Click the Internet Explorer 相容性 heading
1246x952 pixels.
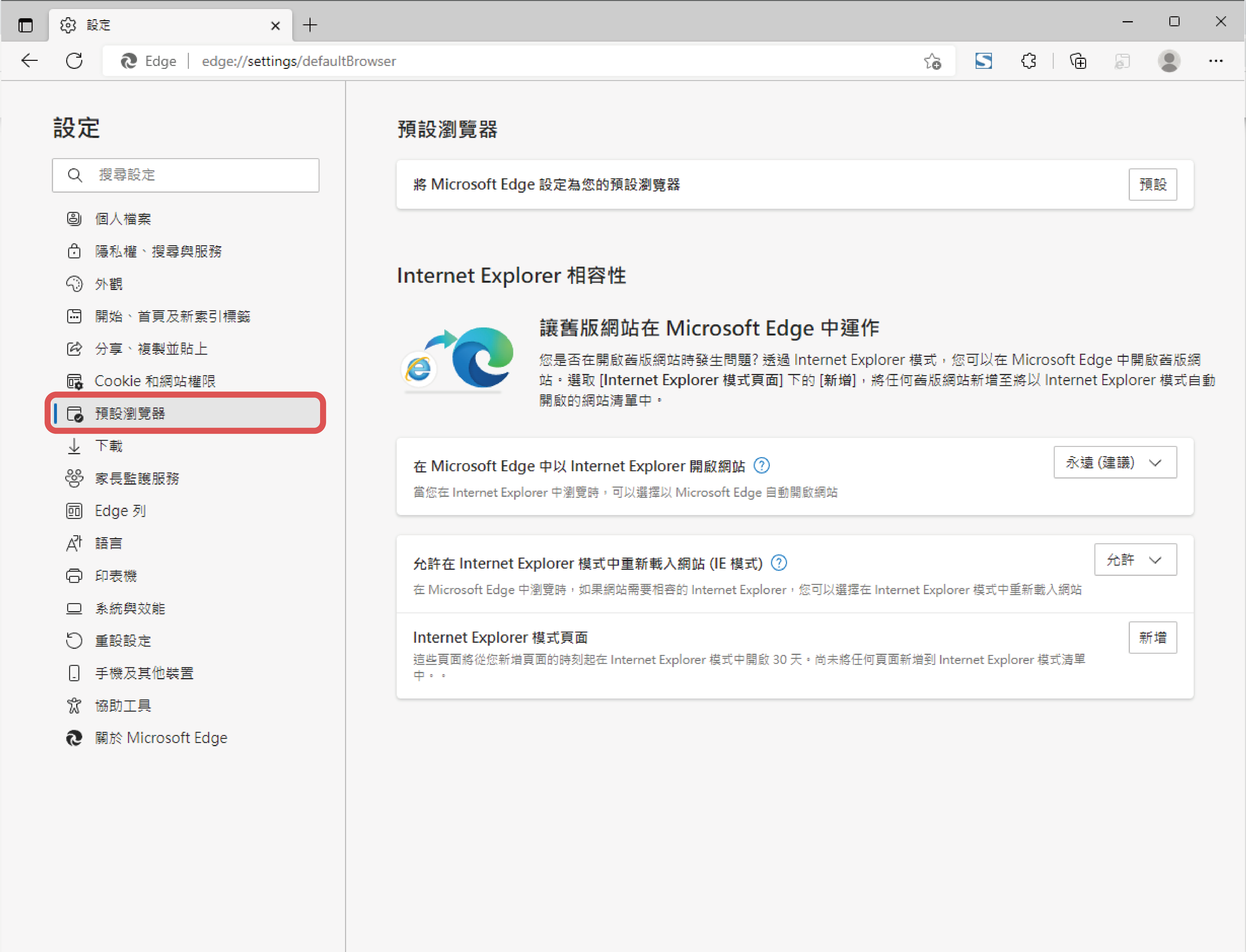coord(511,275)
